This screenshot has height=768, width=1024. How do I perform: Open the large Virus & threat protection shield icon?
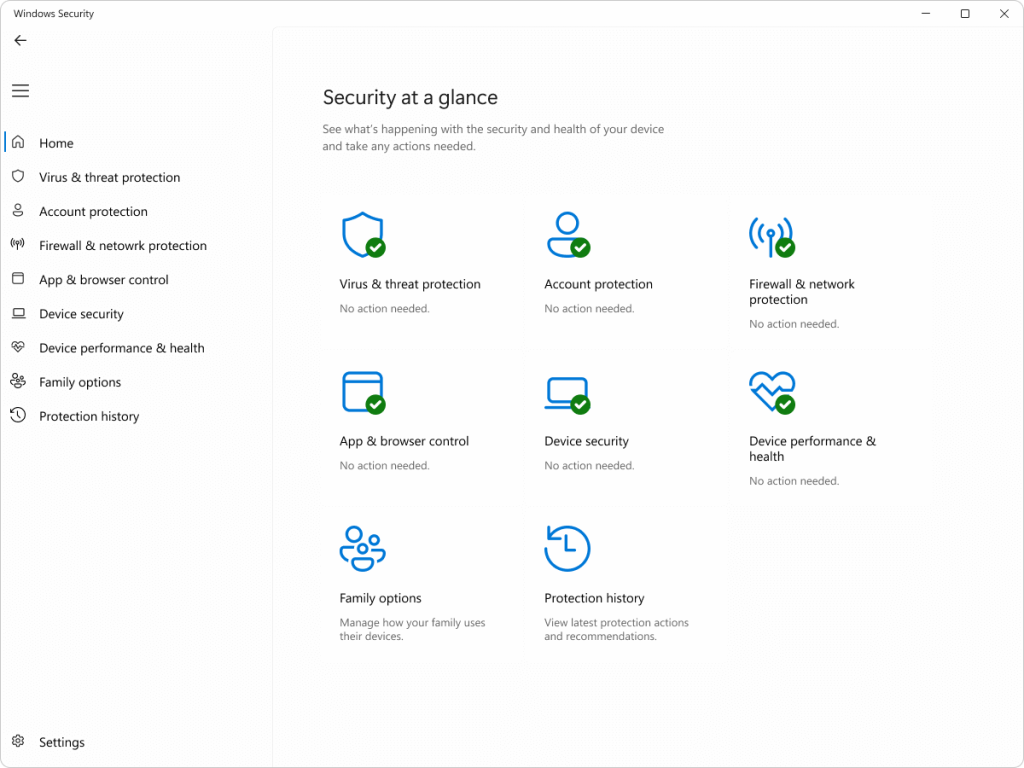coord(364,235)
